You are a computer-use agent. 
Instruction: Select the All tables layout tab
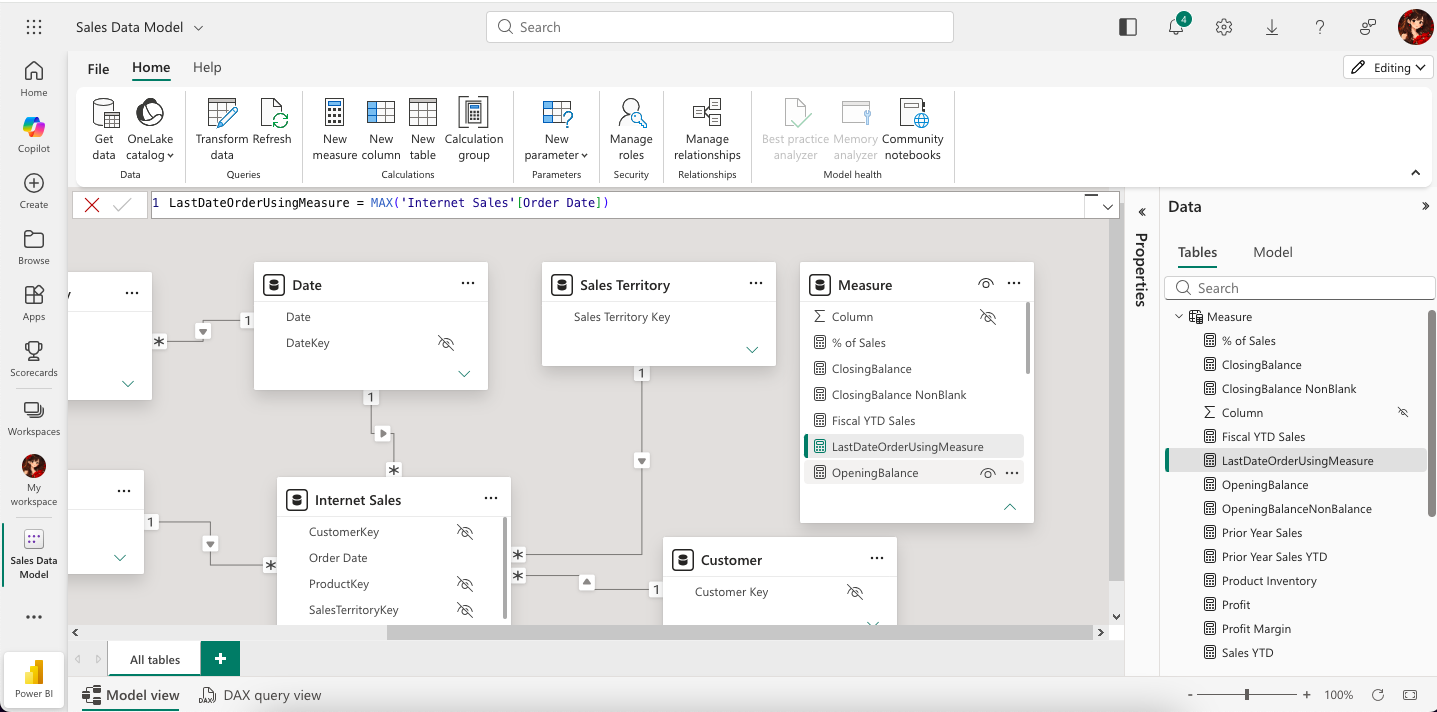[155, 659]
